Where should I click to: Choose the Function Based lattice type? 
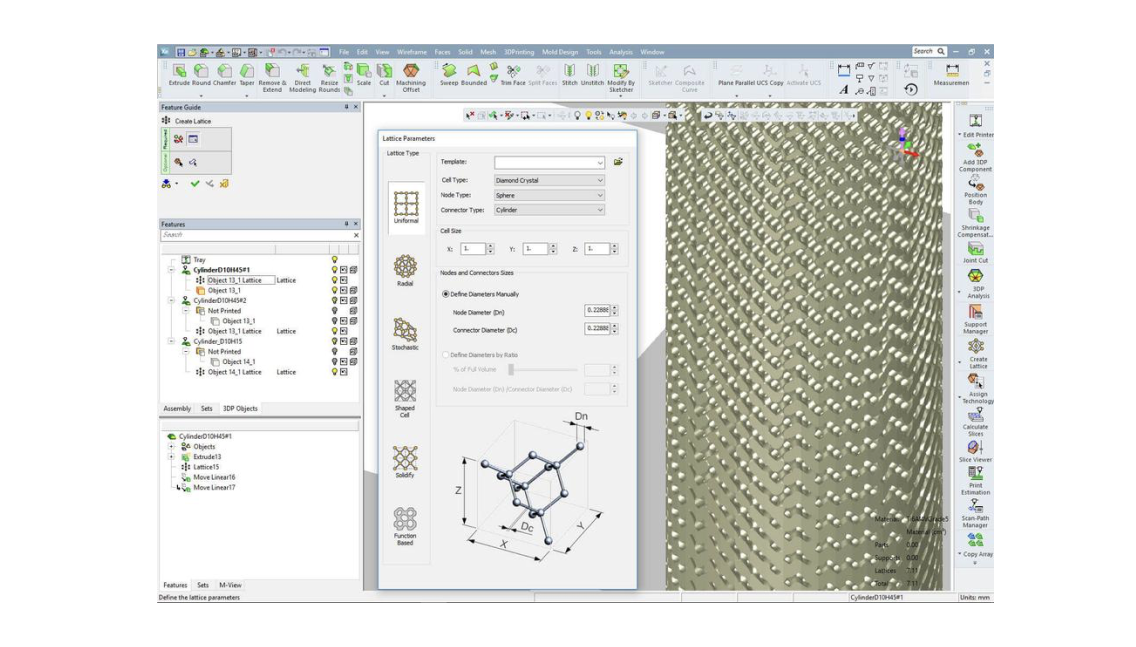(405, 527)
